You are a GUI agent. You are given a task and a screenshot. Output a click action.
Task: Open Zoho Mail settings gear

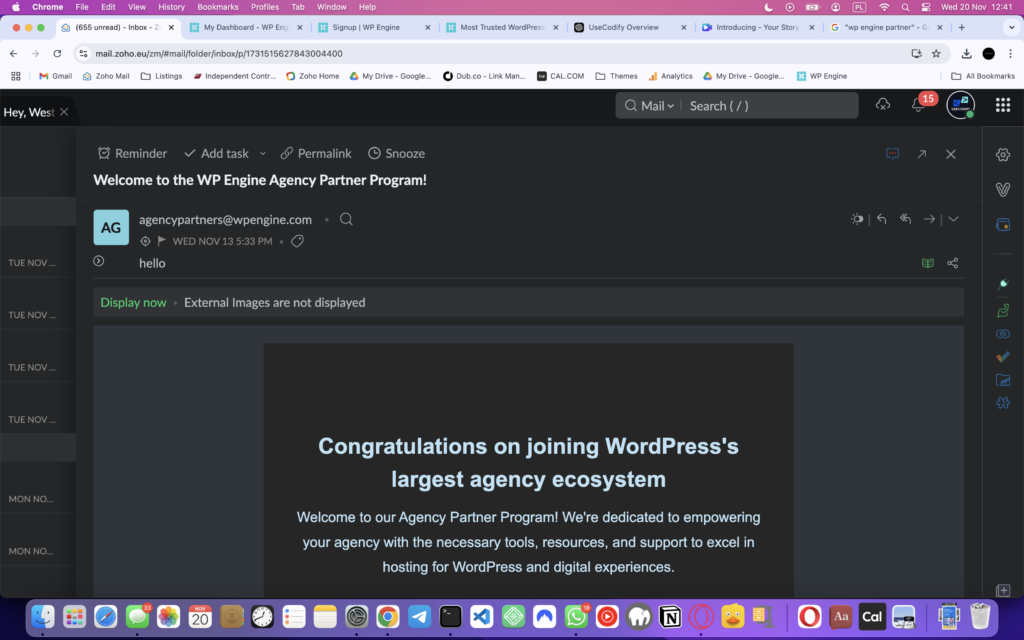click(x=1003, y=155)
